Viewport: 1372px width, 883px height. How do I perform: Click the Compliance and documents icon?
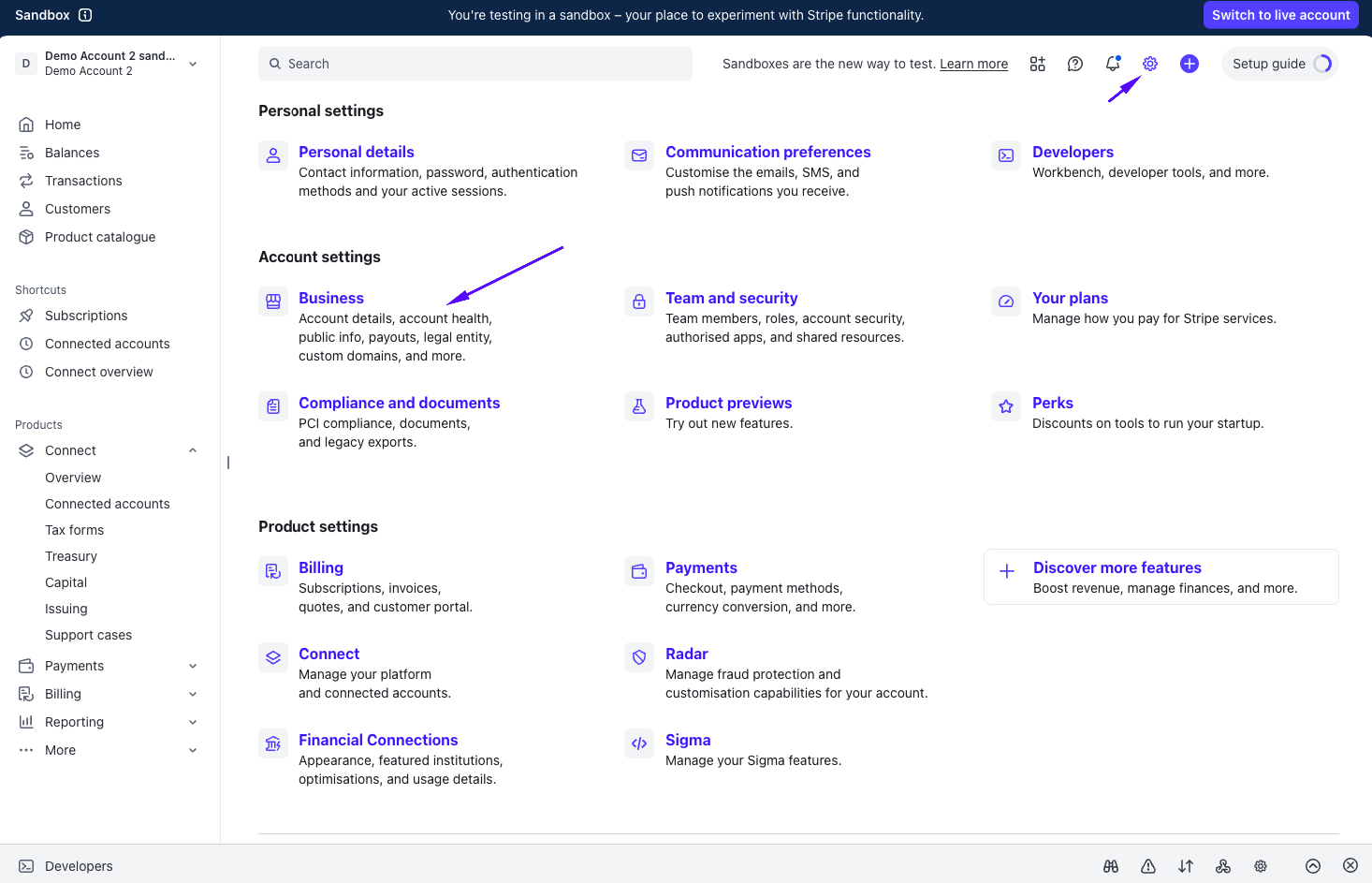(x=273, y=406)
